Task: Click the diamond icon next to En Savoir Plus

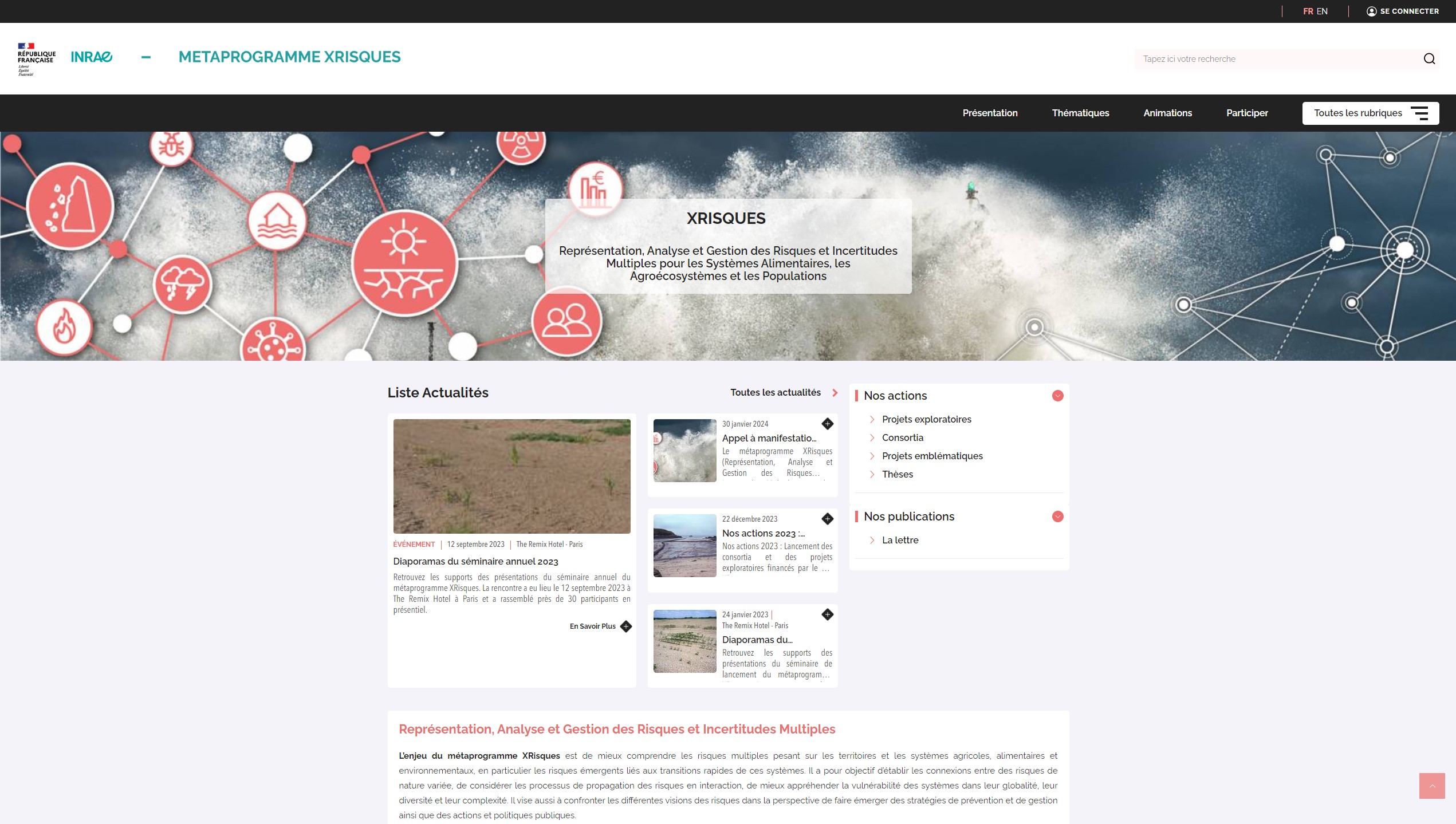Action: pos(626,626)
